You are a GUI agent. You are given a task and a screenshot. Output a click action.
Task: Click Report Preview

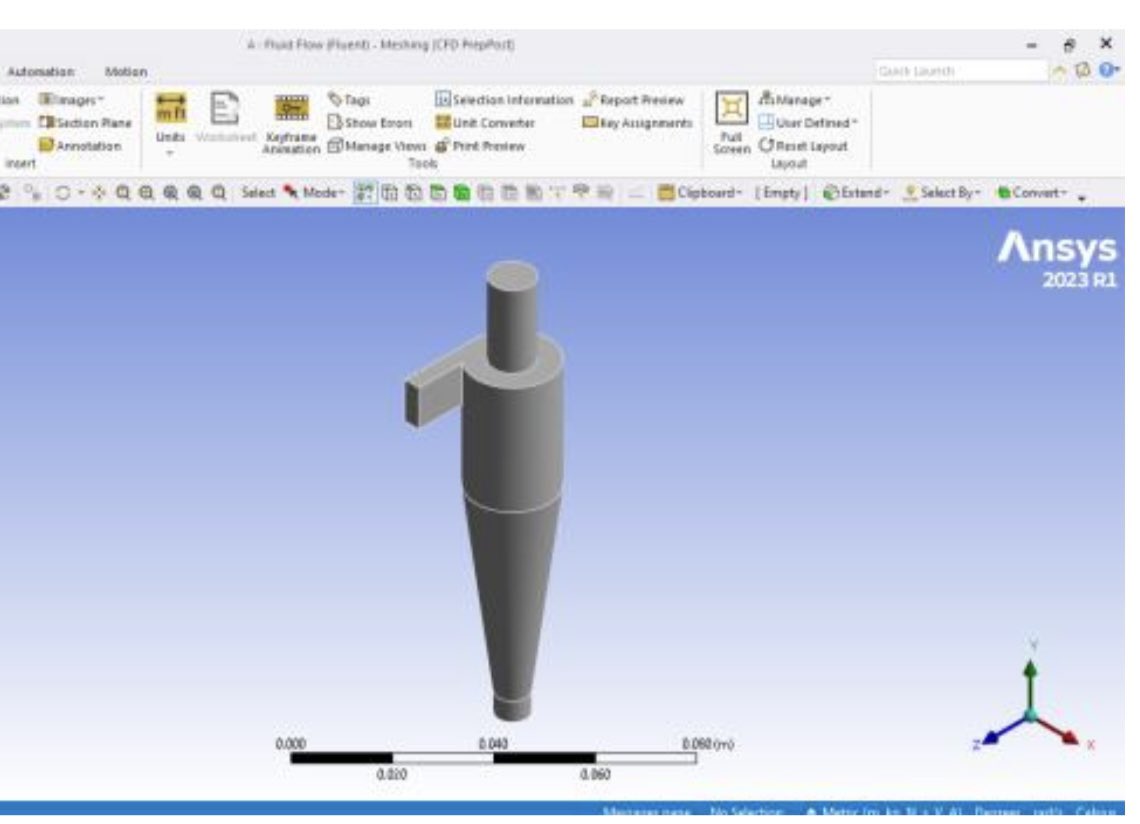[633, 100]
